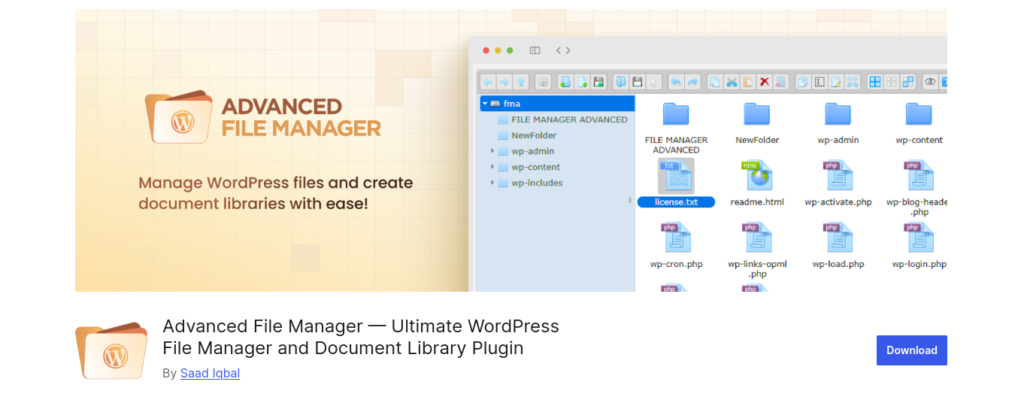Click the Mount network volume toolbar icon
1024x403 pixels.
click(543, 82)
